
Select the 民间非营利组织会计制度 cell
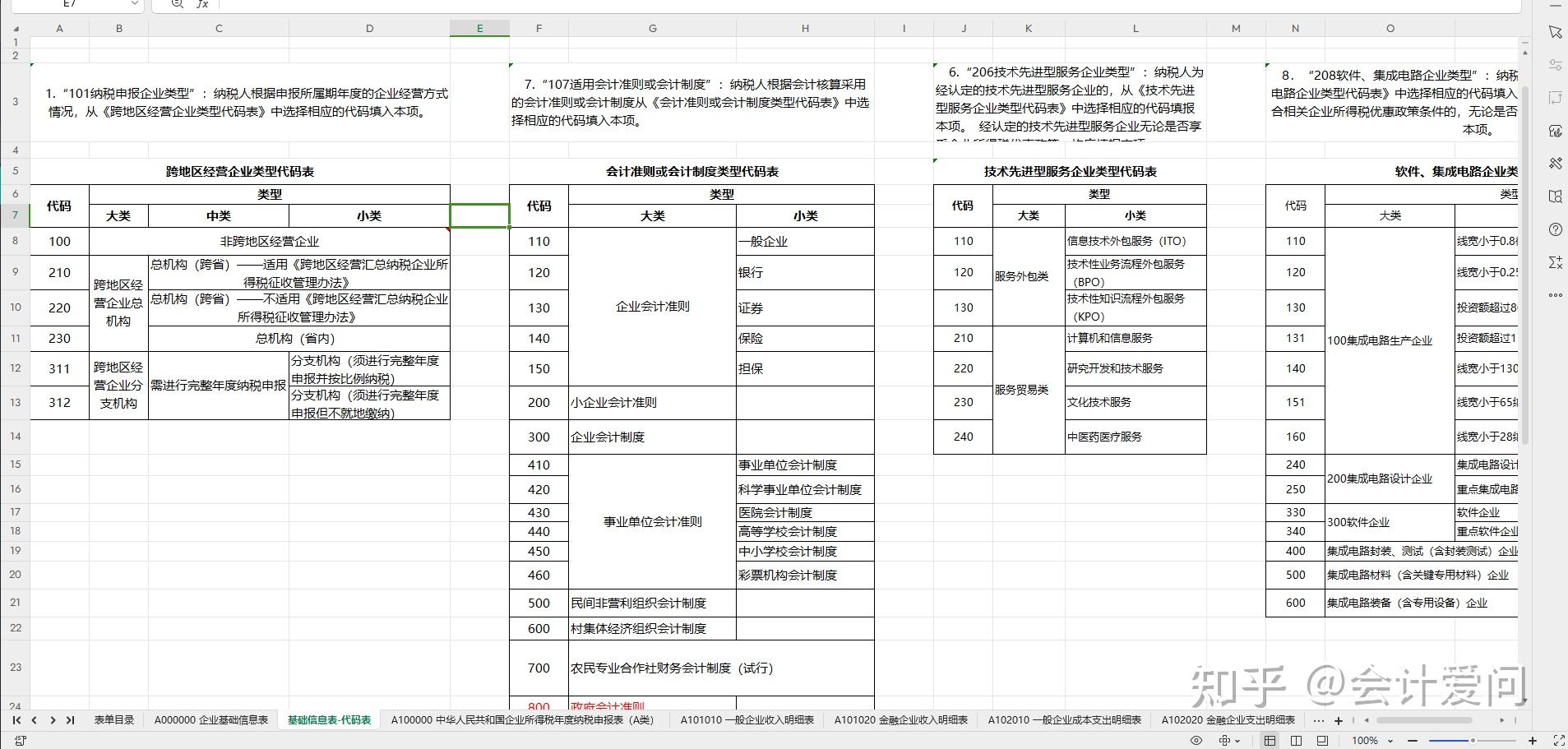point(653,603)
